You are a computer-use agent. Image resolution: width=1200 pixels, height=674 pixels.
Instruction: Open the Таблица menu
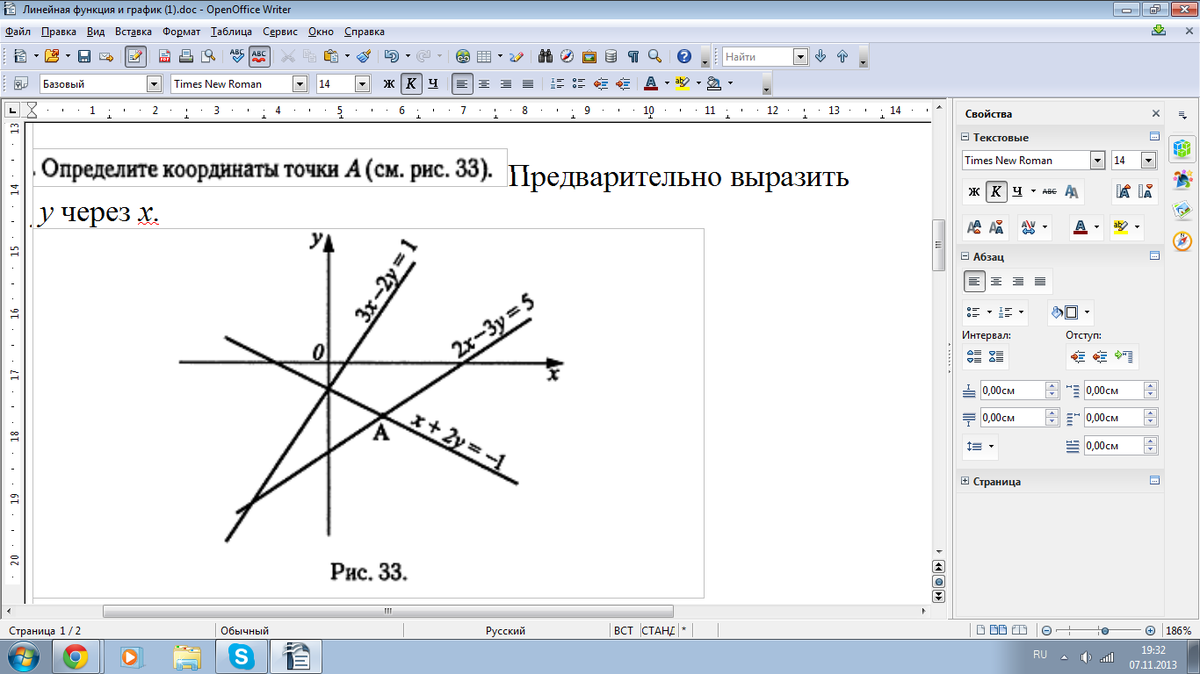pos(231,31)
